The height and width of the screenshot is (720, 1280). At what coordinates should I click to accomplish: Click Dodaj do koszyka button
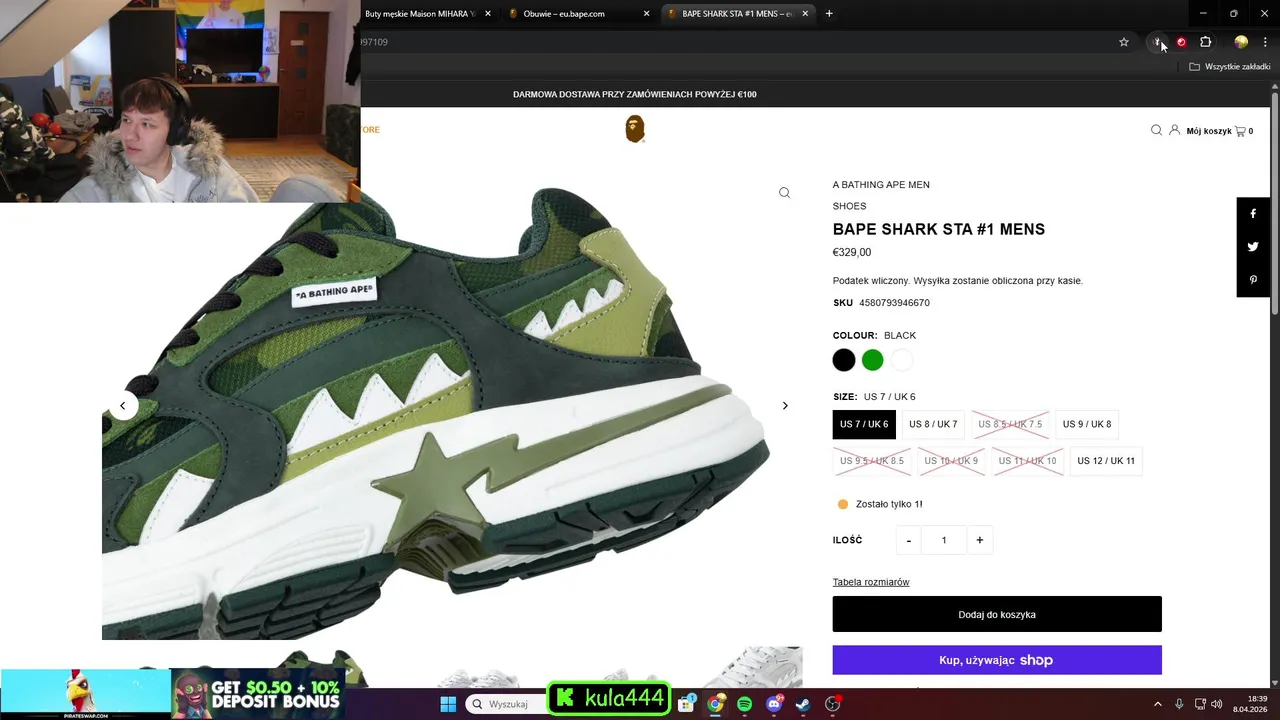[997, 614]
